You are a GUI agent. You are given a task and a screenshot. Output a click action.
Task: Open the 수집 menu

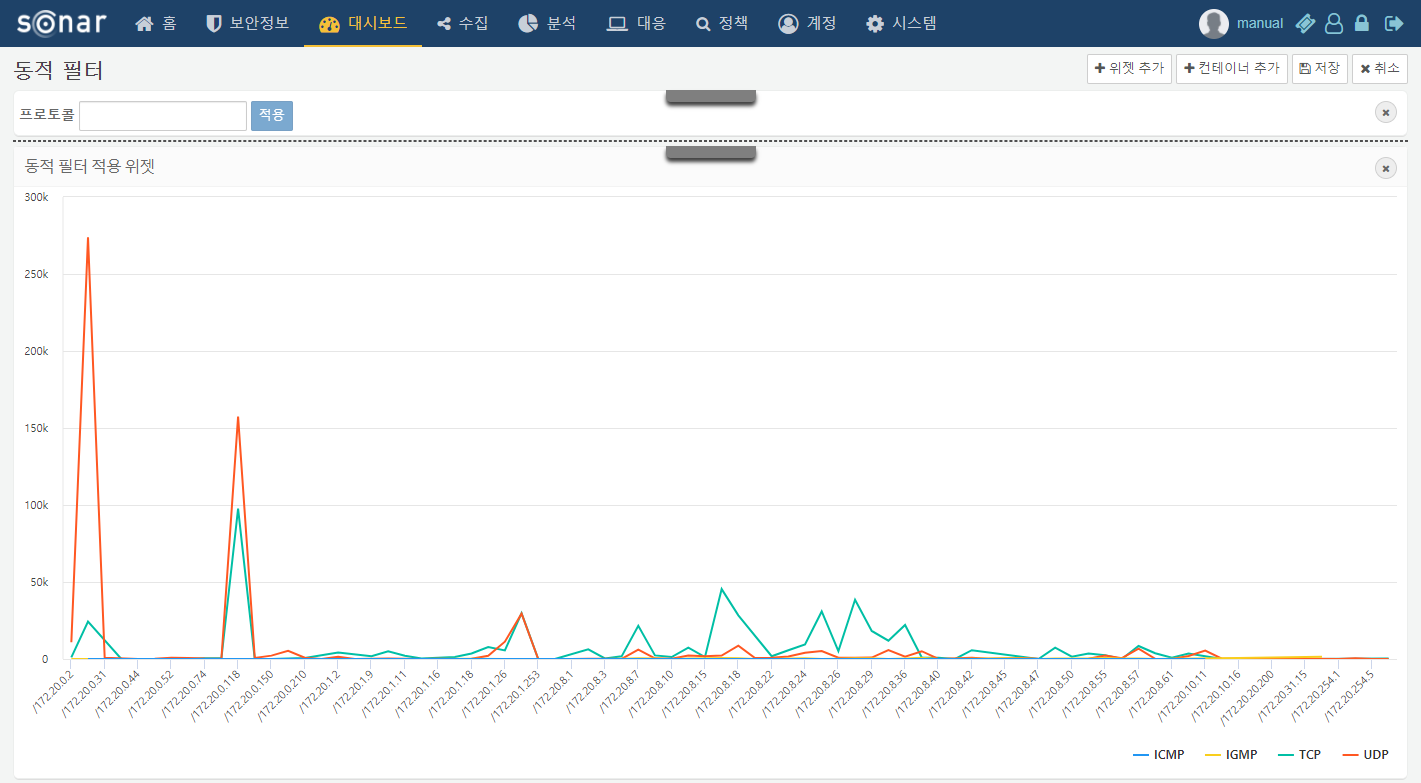[x=463, y=23]
